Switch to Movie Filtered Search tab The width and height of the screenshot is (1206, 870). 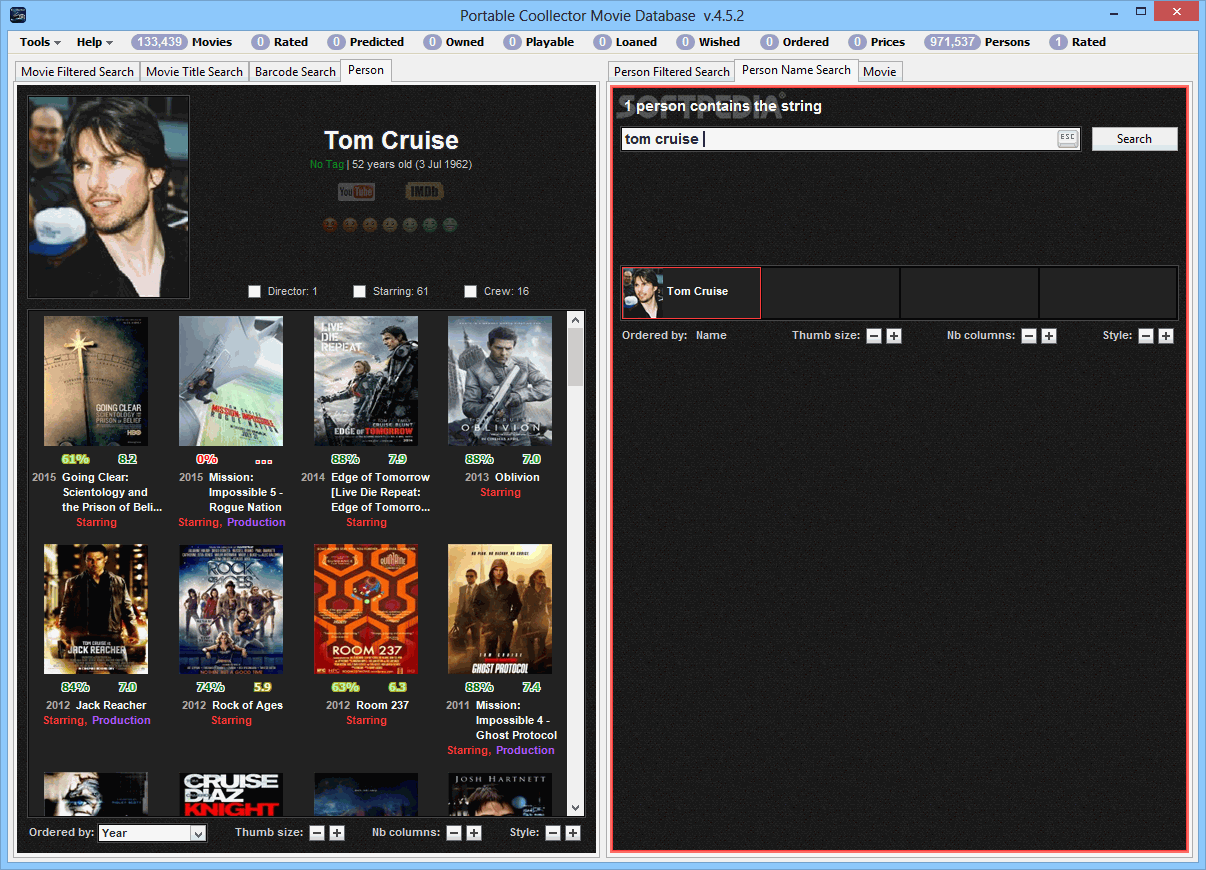click(77, 72)
